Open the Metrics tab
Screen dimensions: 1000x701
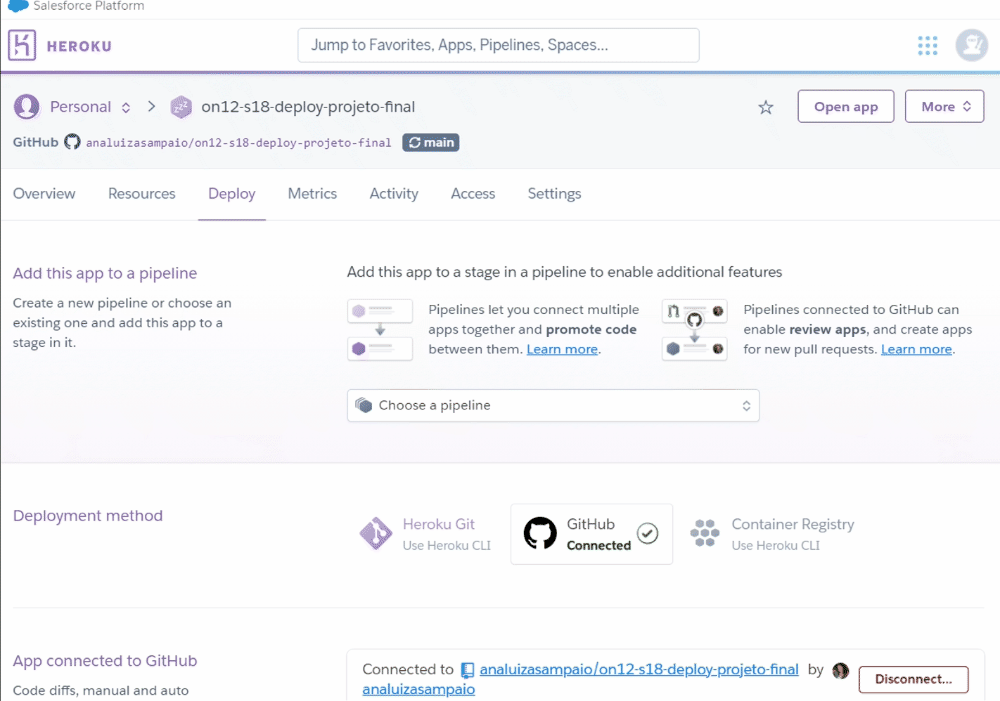click(312, 193)
